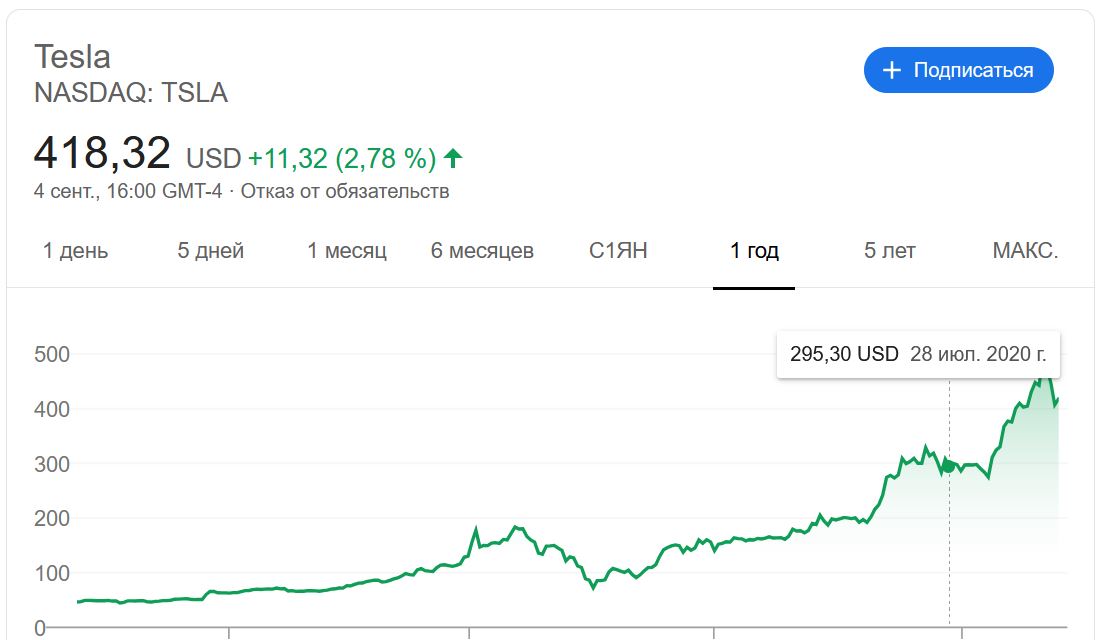Click the 295,30 USD tooltip box
Viewport: 1099px width, 640px height.
(917, 354)
